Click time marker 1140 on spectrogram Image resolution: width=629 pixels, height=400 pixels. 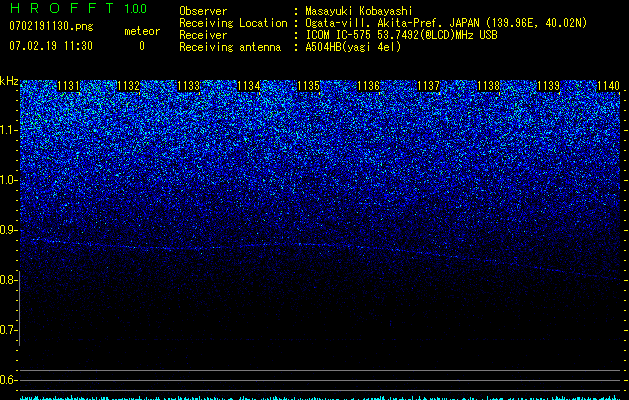pos(609,86)
